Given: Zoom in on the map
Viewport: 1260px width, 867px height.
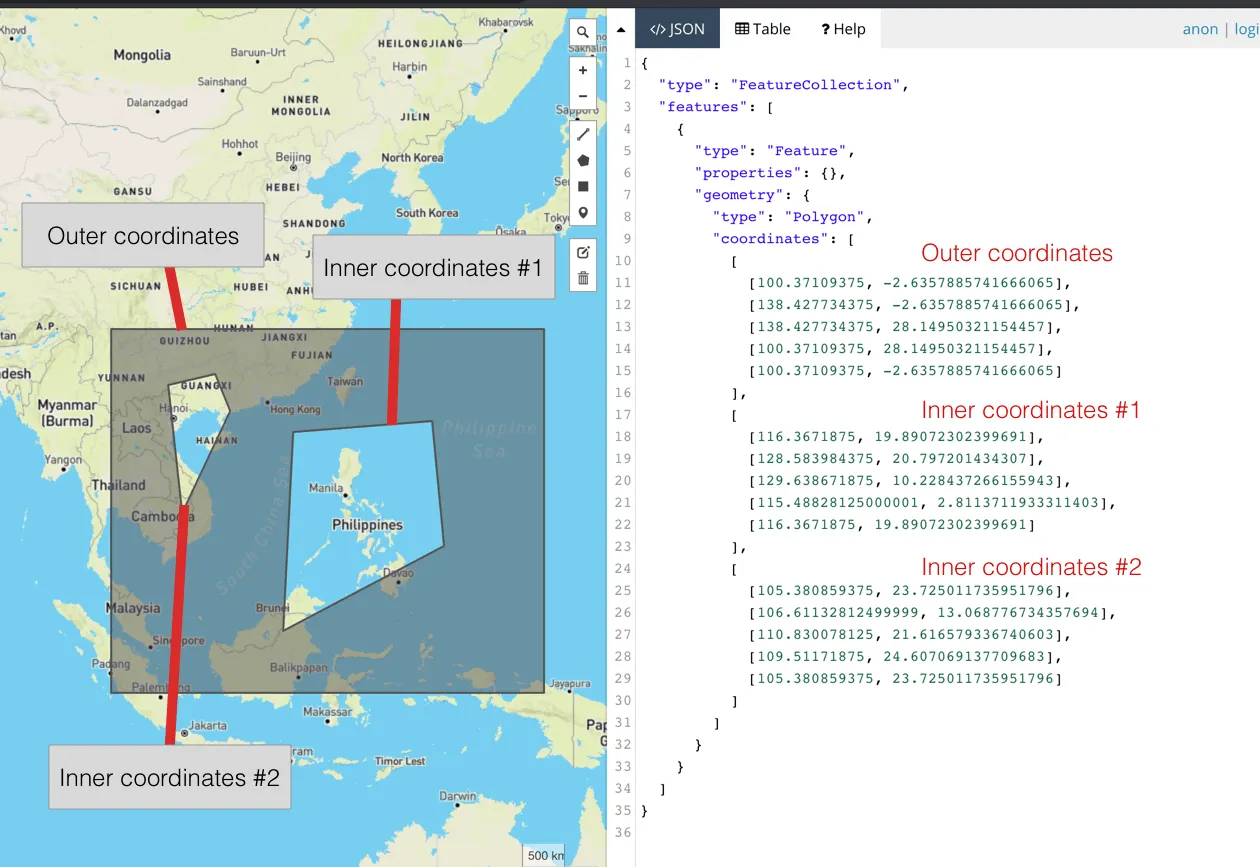Looking at the screenshot, I should tap(583, 71).
